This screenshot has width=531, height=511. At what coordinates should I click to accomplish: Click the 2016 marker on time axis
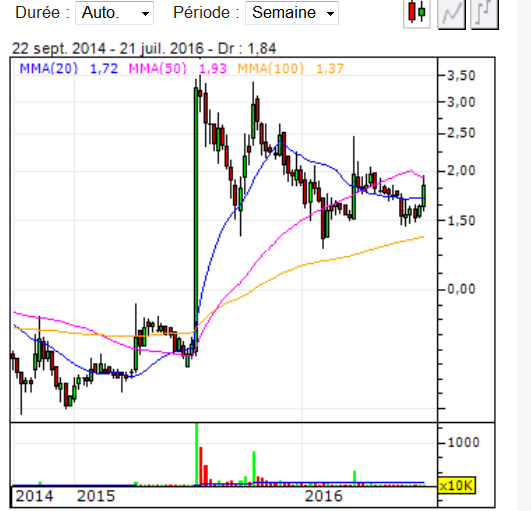(x=324, y=496)
